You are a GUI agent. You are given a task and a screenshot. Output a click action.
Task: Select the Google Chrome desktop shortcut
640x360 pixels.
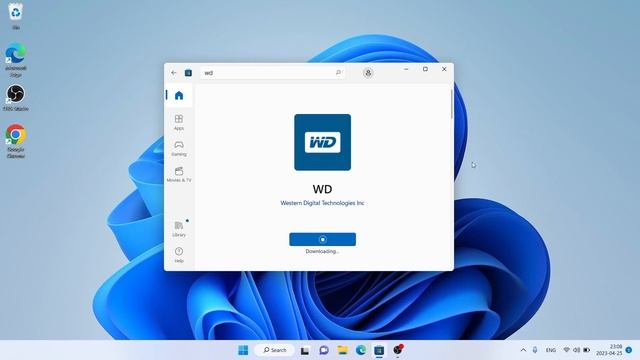pos(16,141)
